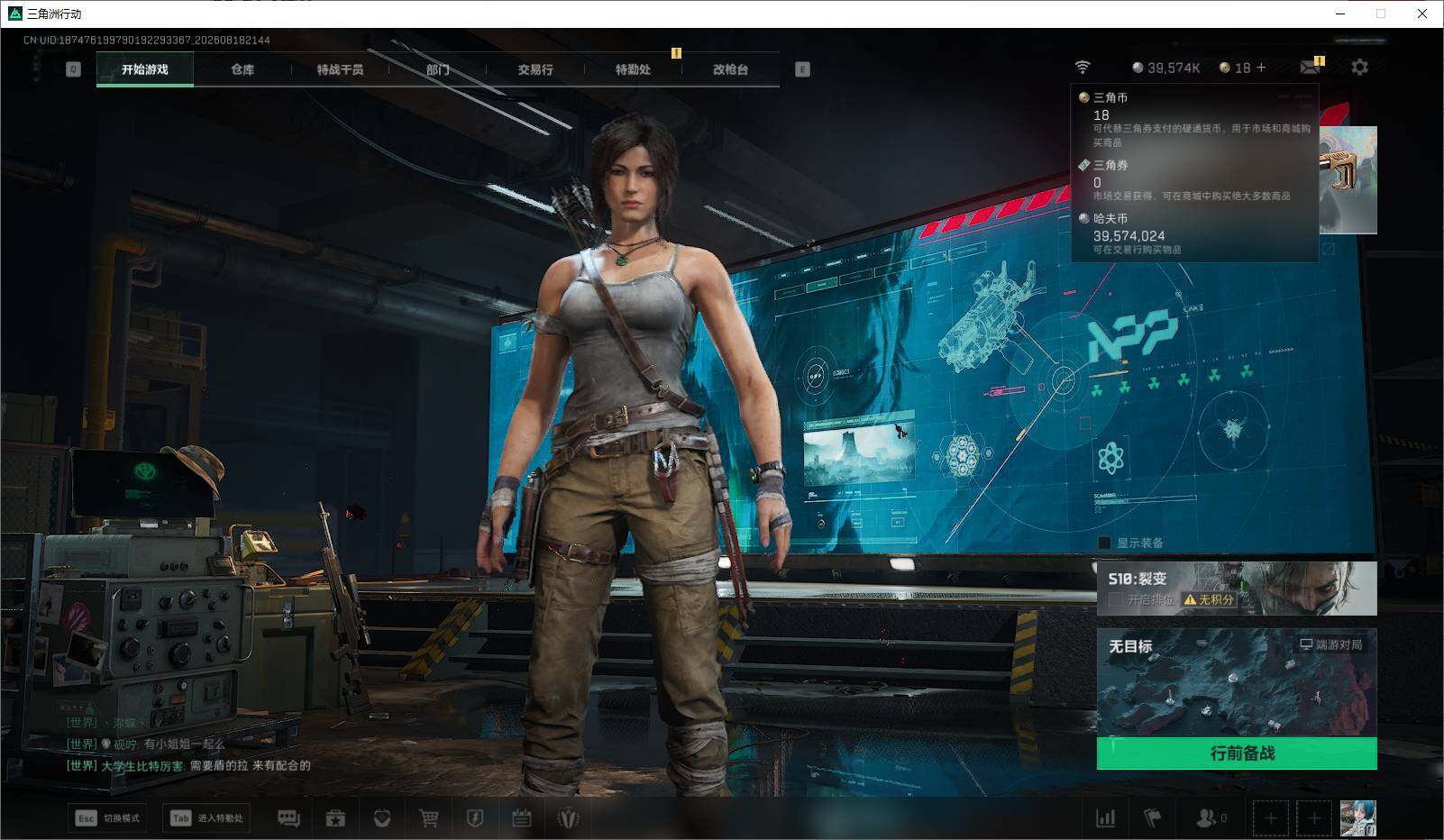Click the plus icon beside 18 coins
Viewport: 1444px width, 840px height.
[1261, 68]
